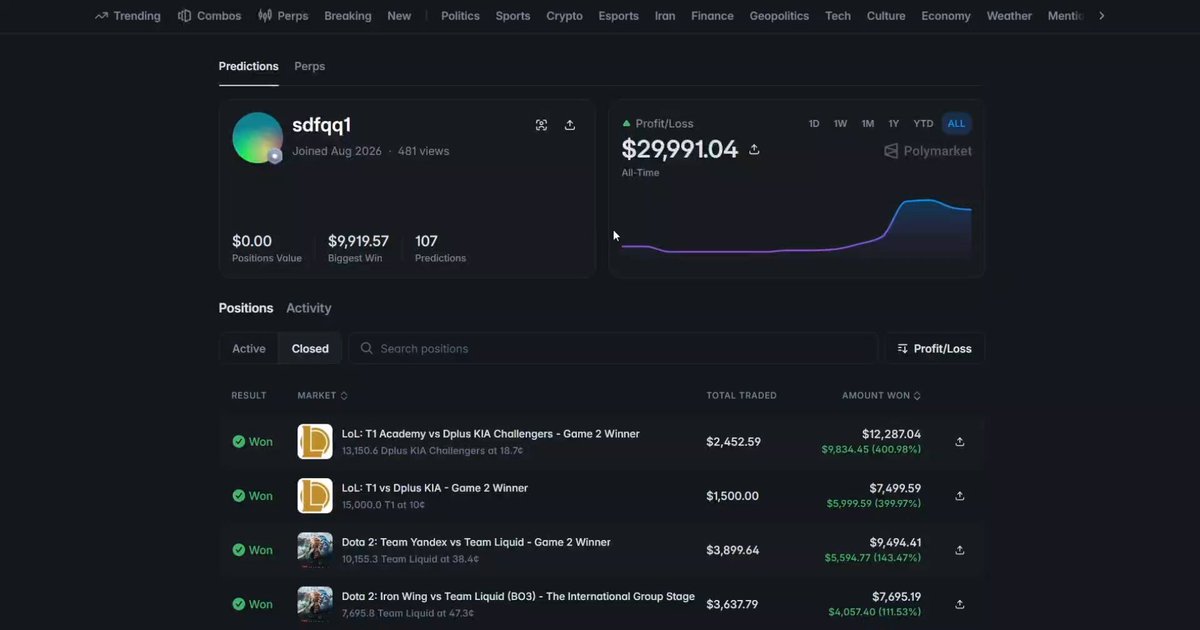Click Won checkmark for Iron Wing row
The image size is (1200, 630).
(239, 604)
